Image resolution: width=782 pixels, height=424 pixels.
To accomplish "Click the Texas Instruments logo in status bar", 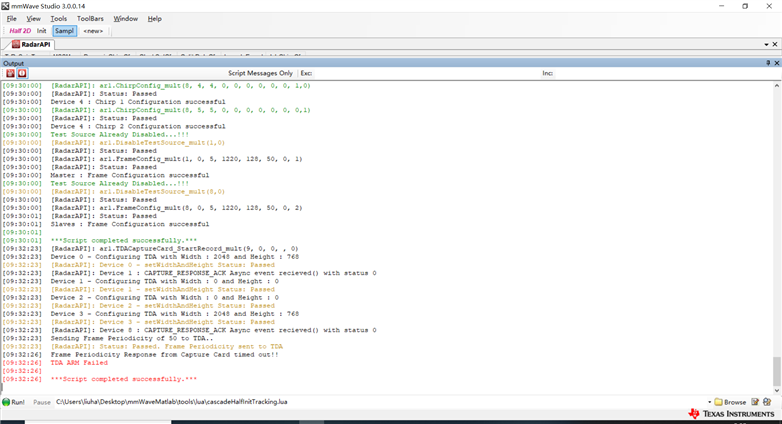I will click(x=731, y=414).
